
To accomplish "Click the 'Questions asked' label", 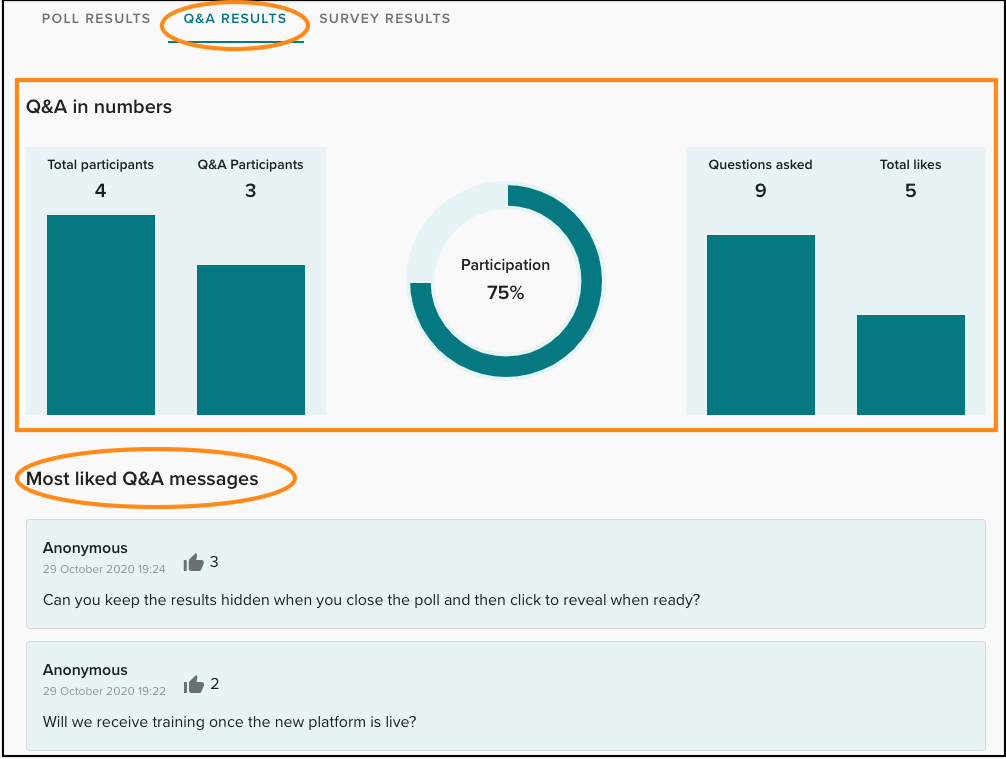I will pos(760,164).
